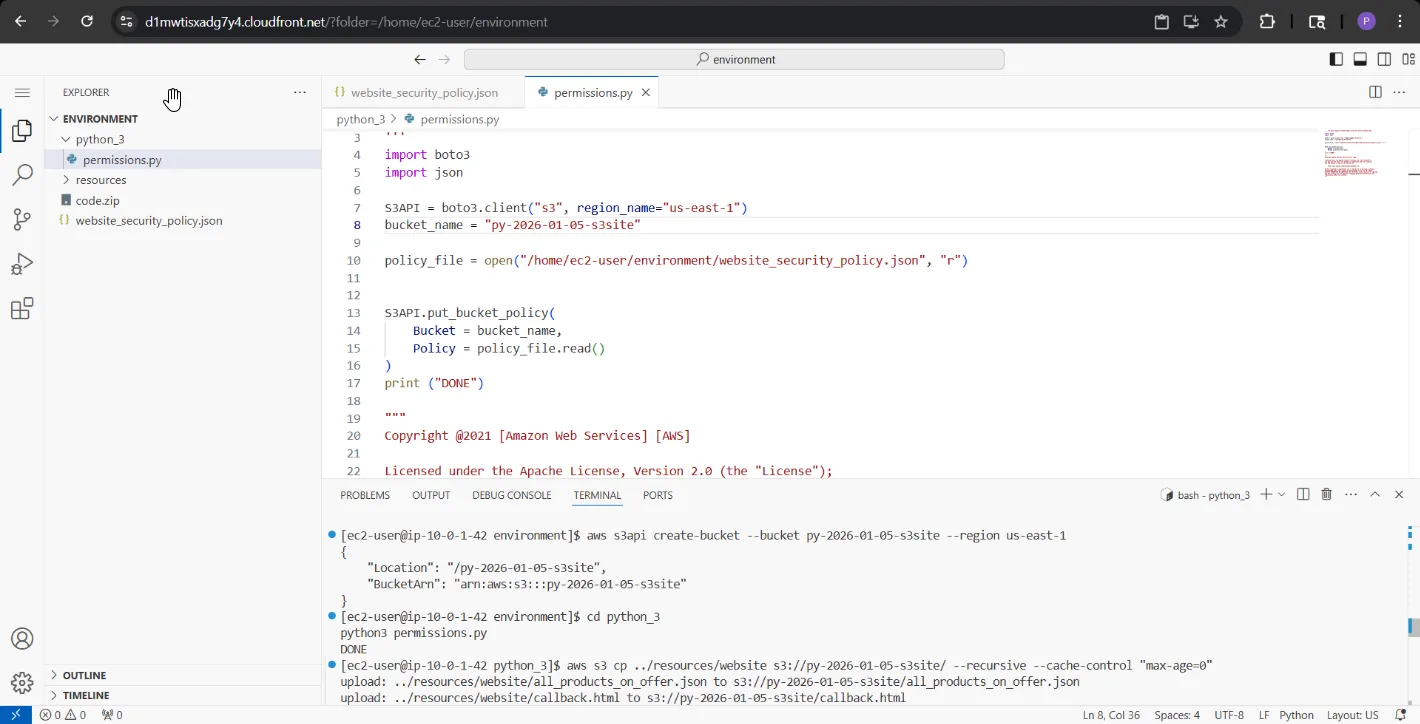Select the TERMINAL panel tab
1420x724 pixels.
(x=598, y=495)
